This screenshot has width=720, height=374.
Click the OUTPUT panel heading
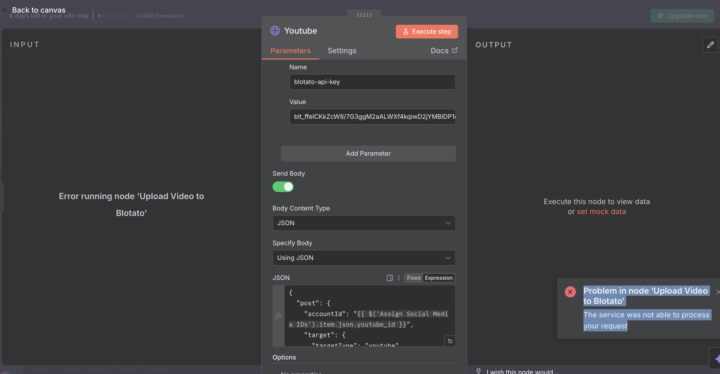[494, 45]
